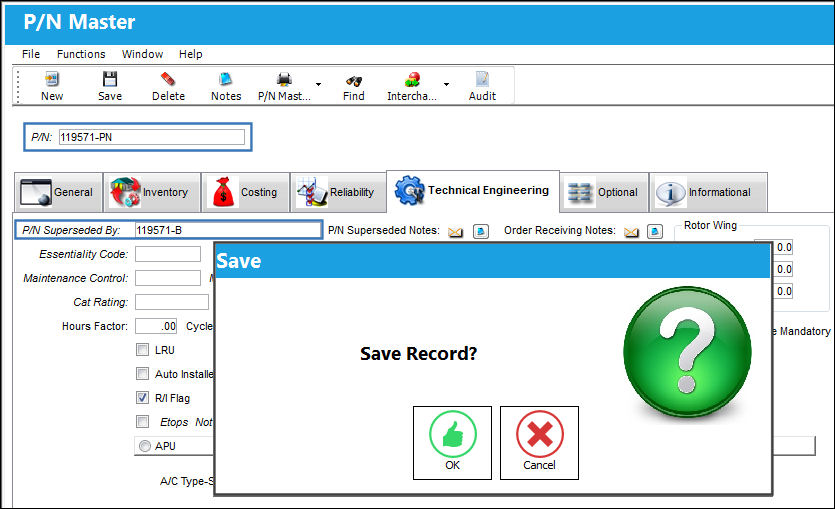
Task: Click the Maintenance Control field
Action: 168,278
